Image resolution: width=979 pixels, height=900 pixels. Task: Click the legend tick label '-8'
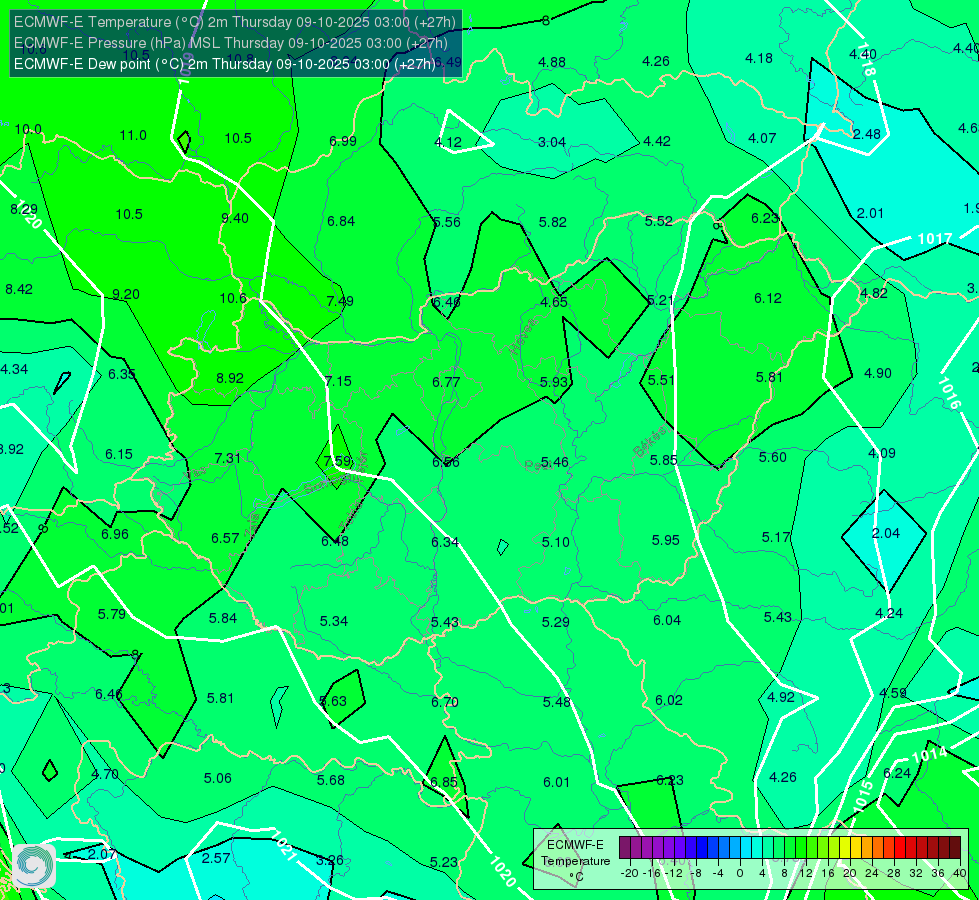tap(697, 873)
